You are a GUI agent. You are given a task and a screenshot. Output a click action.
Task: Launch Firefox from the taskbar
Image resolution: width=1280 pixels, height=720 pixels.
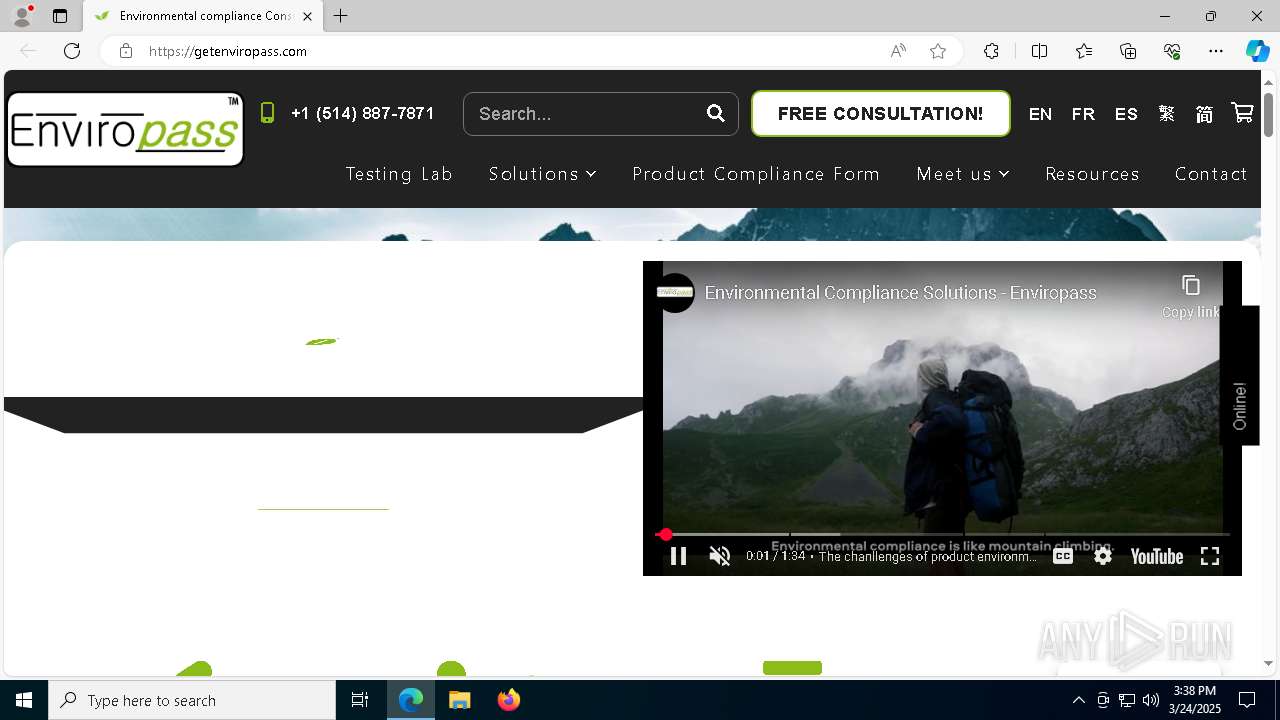coord(509,700)
